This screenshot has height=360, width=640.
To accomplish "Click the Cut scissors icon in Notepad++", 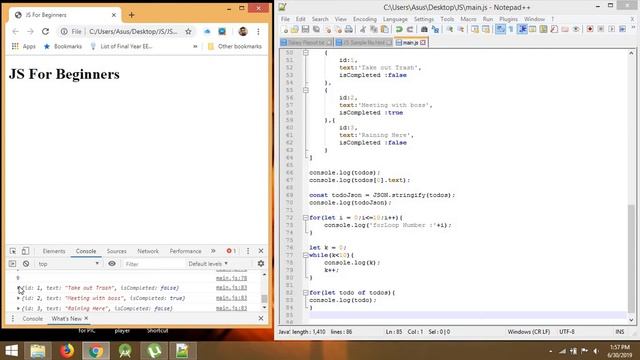I will pos(363,29).
